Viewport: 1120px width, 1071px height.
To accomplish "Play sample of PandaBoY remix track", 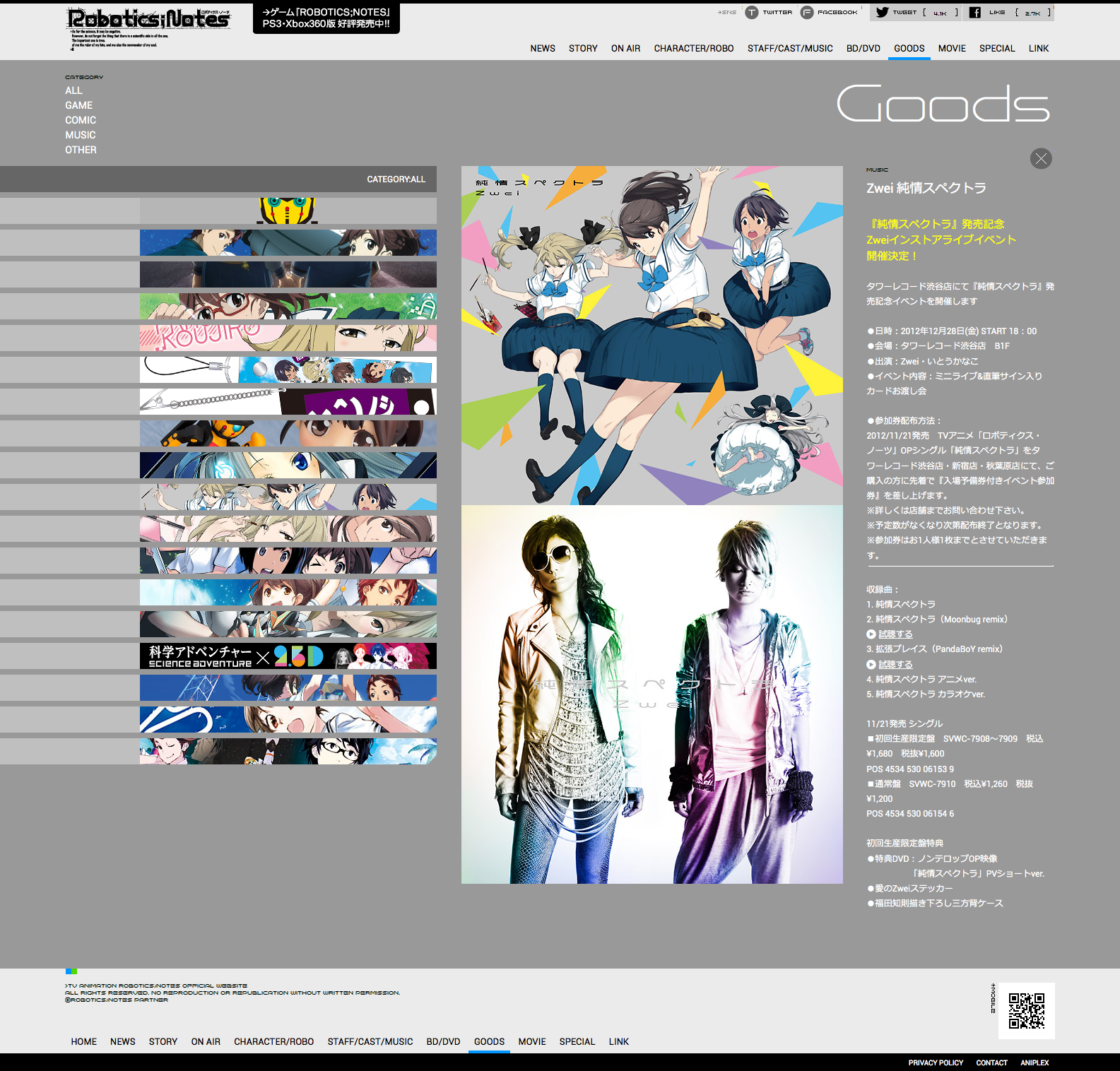I will point(890,665).
